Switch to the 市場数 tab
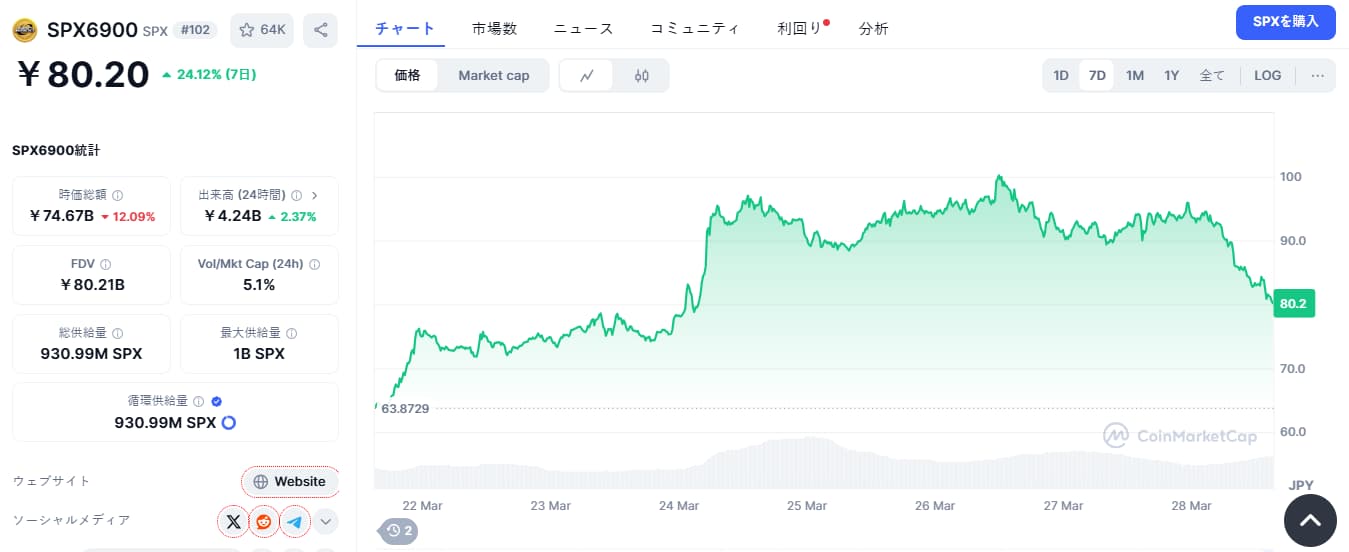The image size is (1349, 552). 494,29
